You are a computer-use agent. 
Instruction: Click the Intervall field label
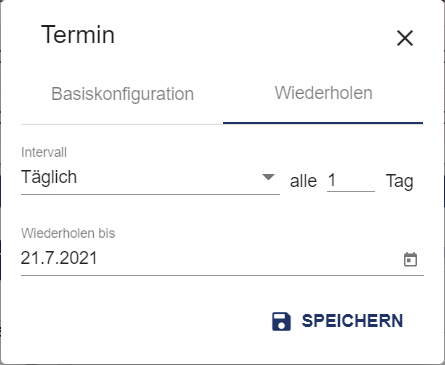pos(44,152)
